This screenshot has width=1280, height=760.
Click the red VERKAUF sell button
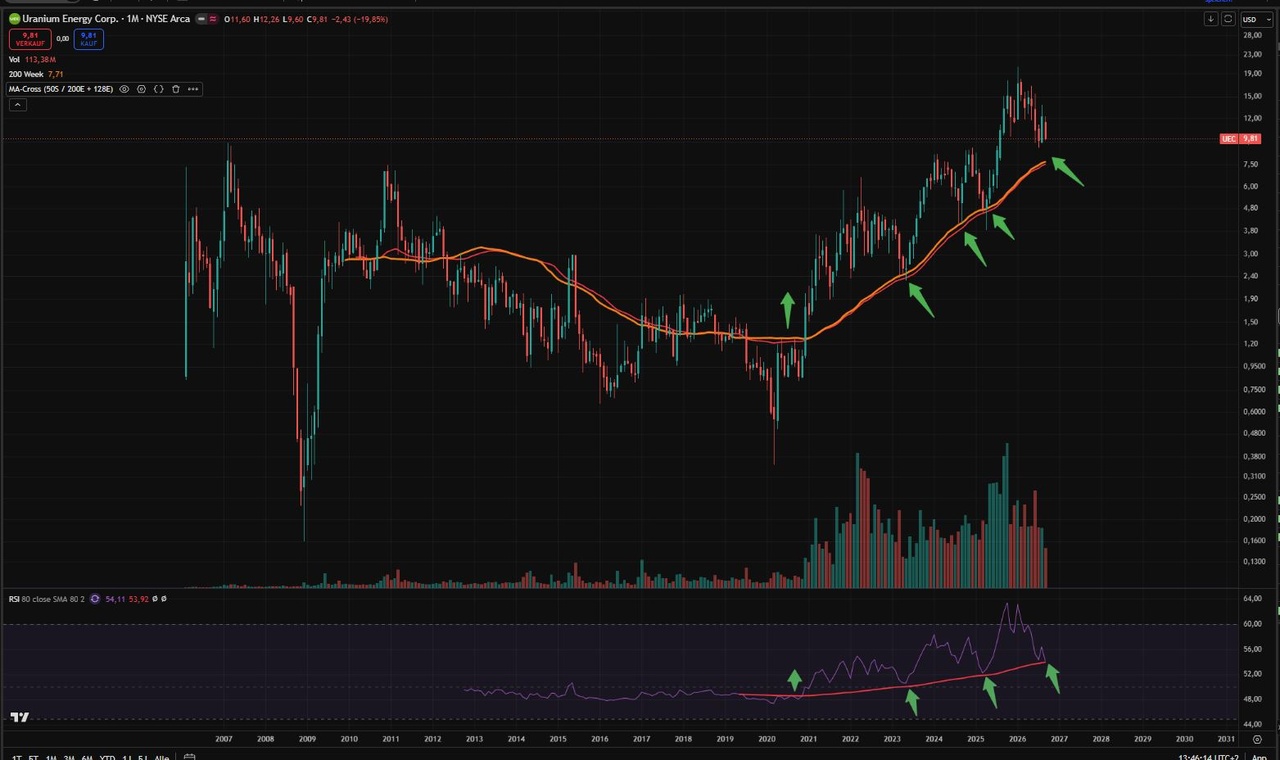[x=29, y=39]
